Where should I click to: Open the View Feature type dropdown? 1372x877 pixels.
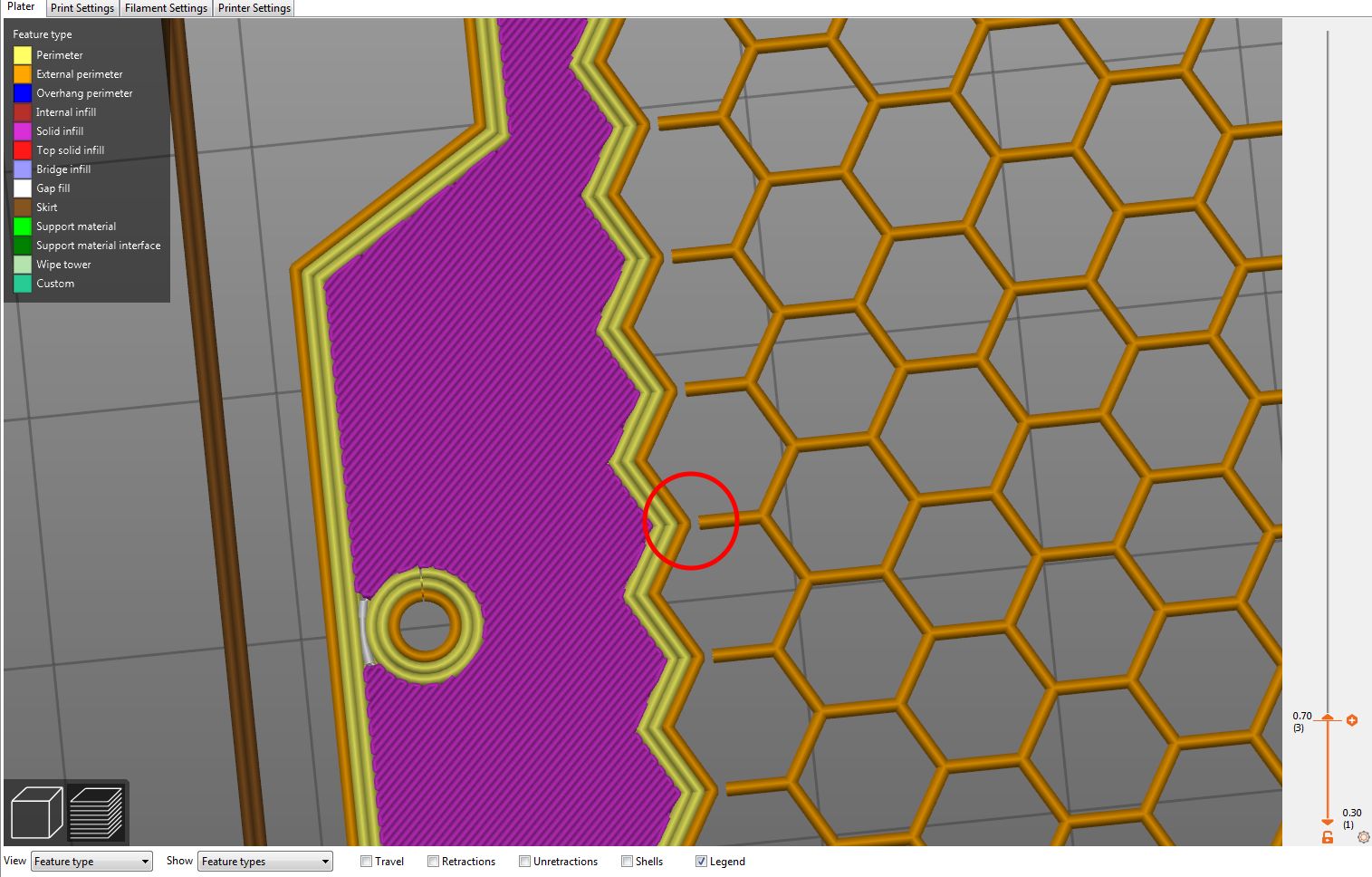(x=91, y=861)
